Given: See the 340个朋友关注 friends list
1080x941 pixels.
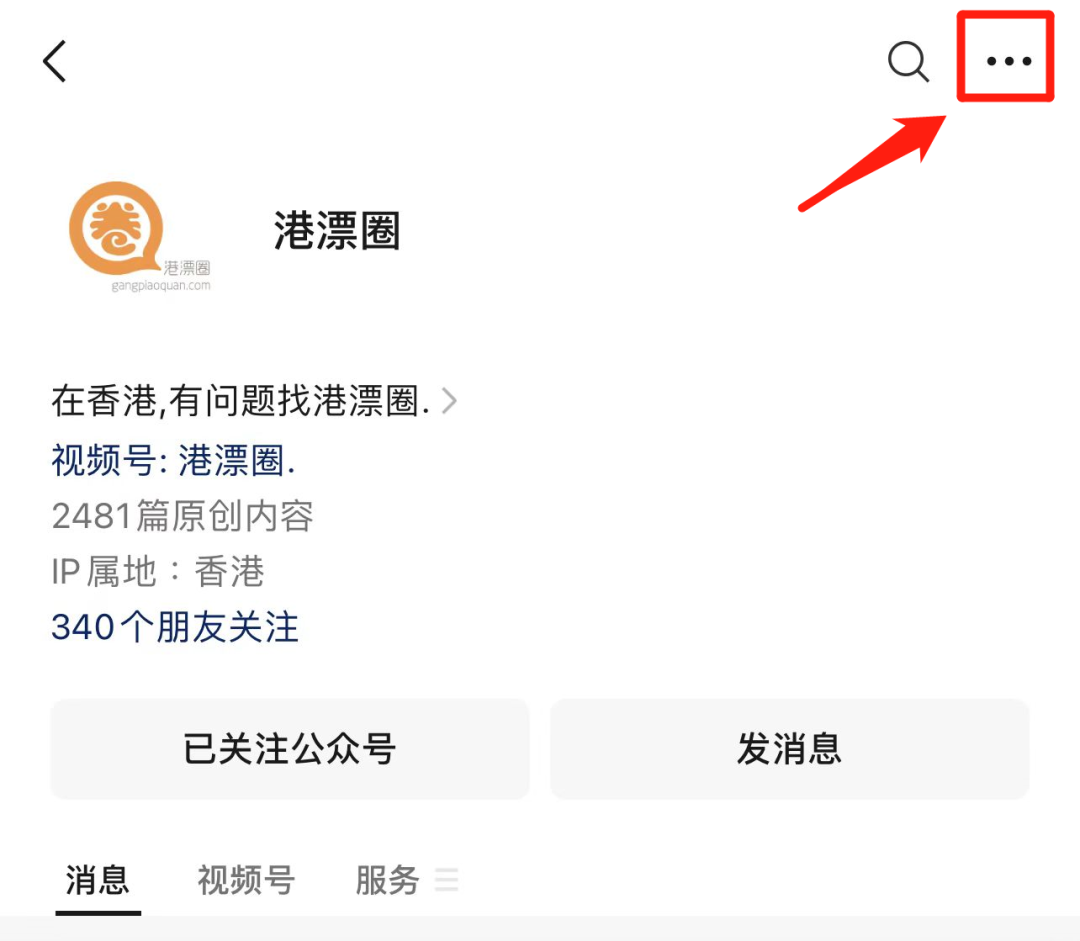Looking at the screenshot, I should click(x=175, y=627).
